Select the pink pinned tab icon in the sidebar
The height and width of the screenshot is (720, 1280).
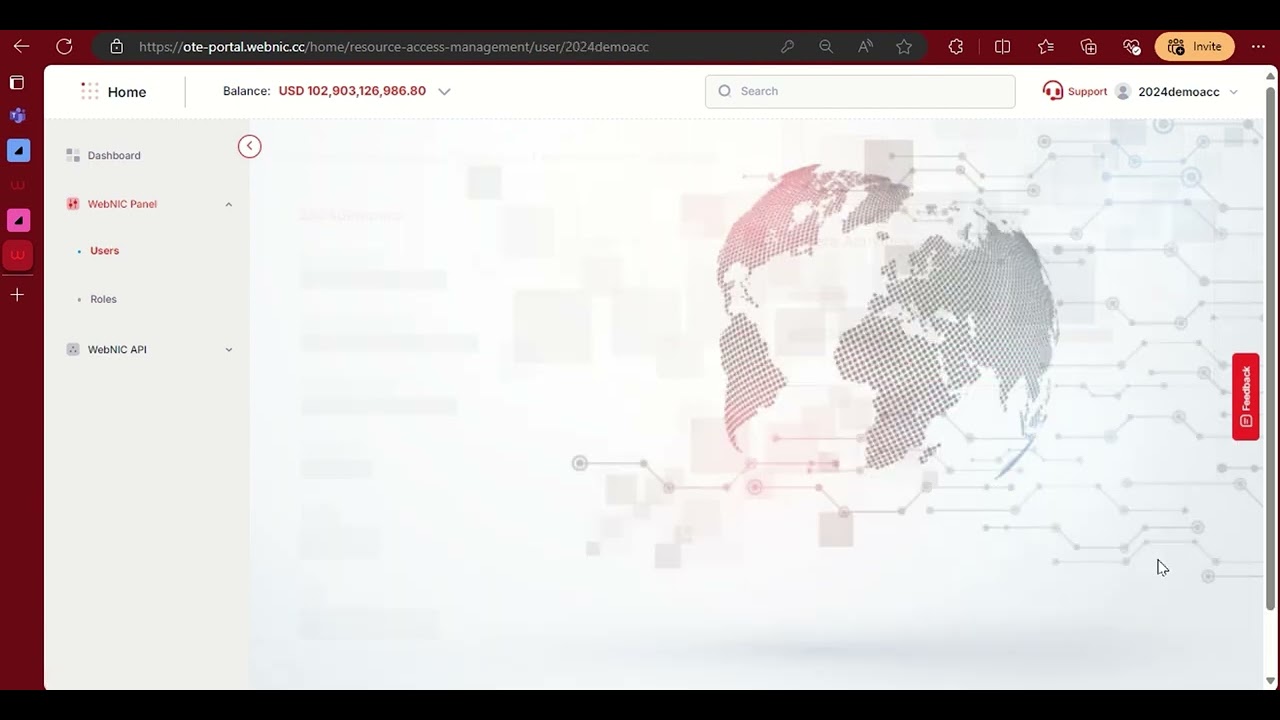tap(18, 220)
